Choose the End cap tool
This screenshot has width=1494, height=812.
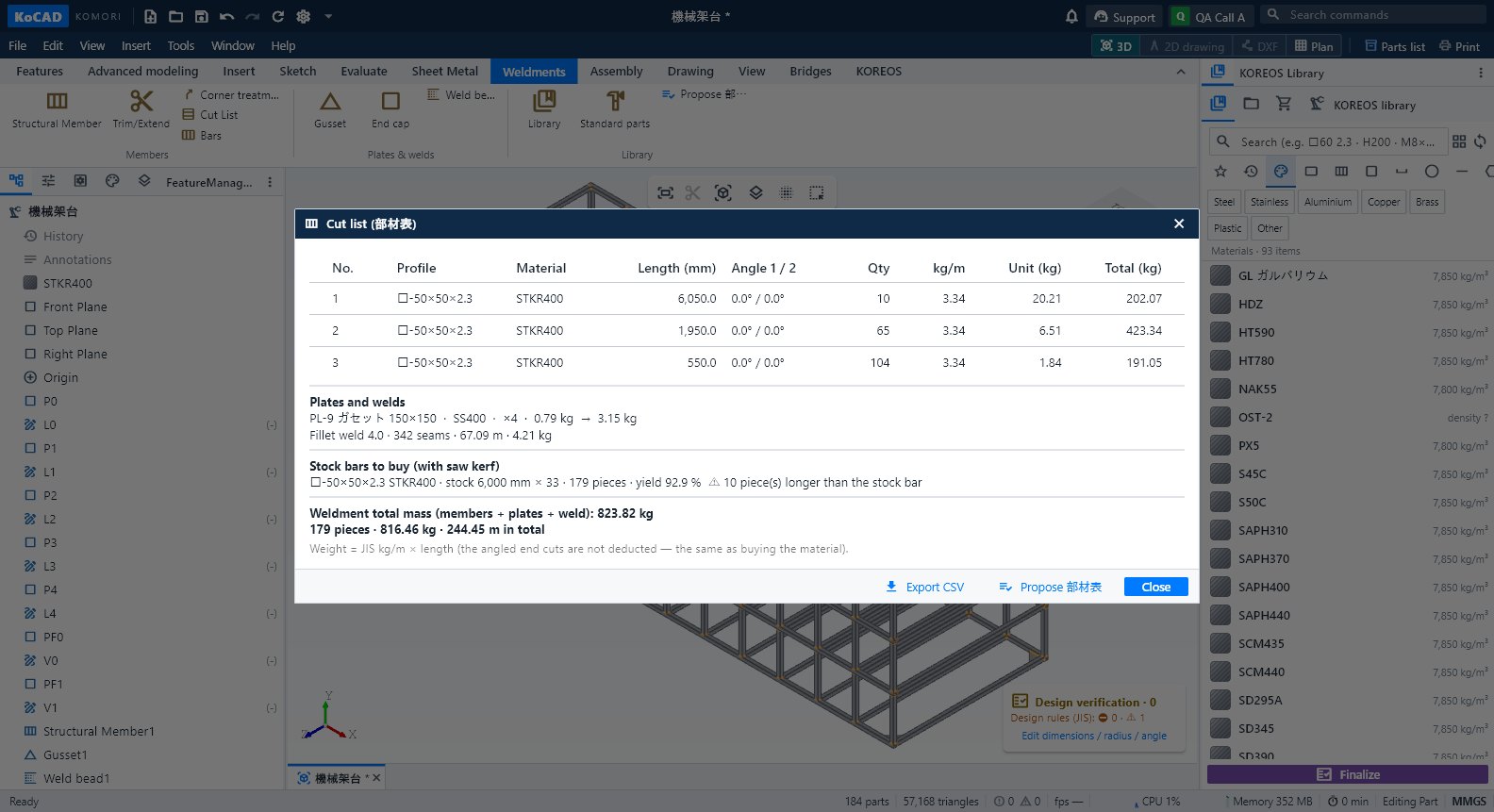click(x=390, y=110)
